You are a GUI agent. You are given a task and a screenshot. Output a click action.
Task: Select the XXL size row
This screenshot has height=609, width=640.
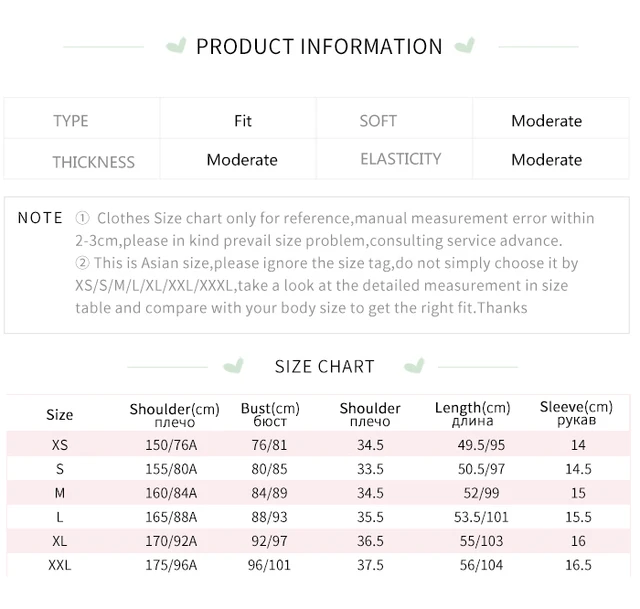pyautogui.click(x=318, y=565)
